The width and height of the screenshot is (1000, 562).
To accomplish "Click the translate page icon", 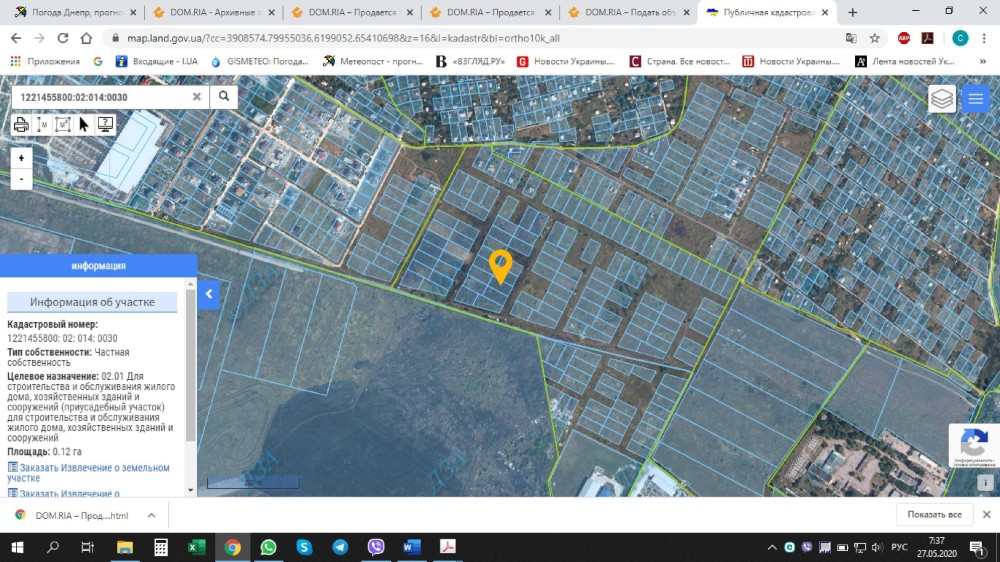I will 851,38.
